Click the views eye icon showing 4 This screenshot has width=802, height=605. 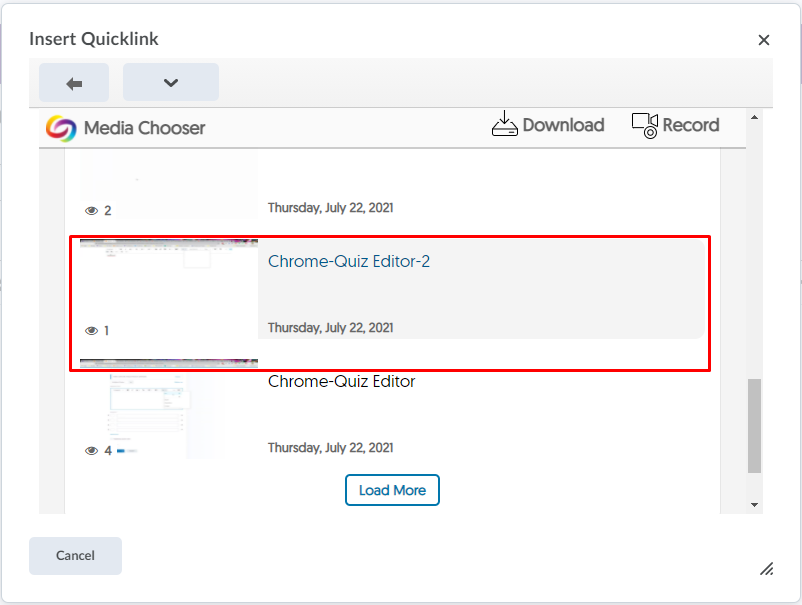92,451
